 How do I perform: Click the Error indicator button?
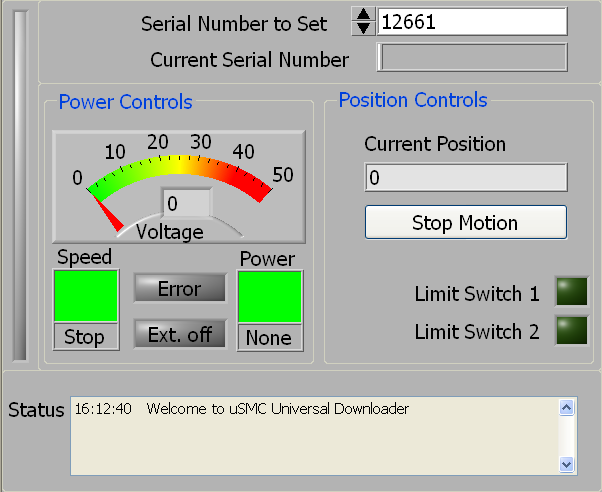[180, 289]
